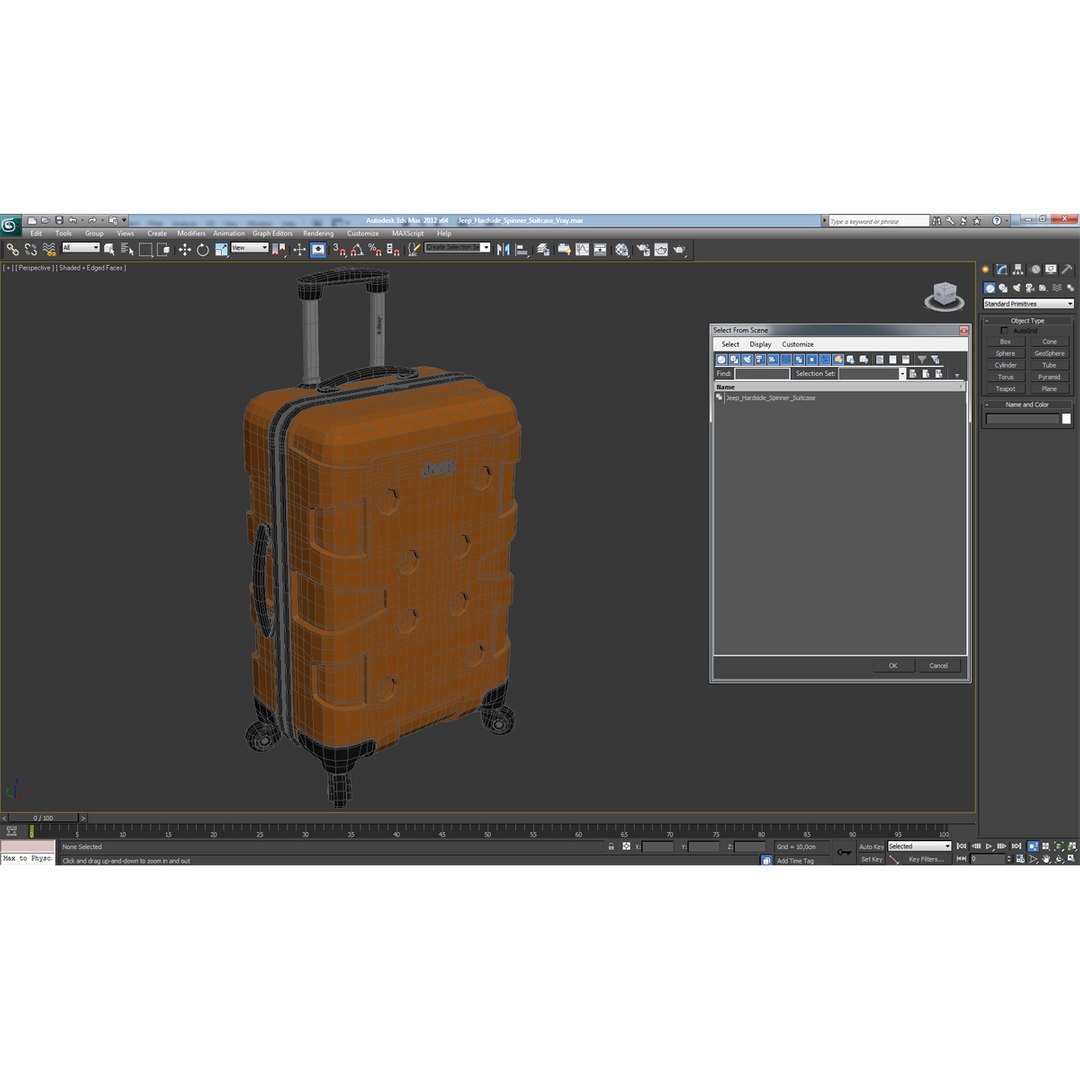This screenshot has height=1080, width=1080.
Task: Toggle Display Lights filter in Select From Scene
Action: (747, 360)
